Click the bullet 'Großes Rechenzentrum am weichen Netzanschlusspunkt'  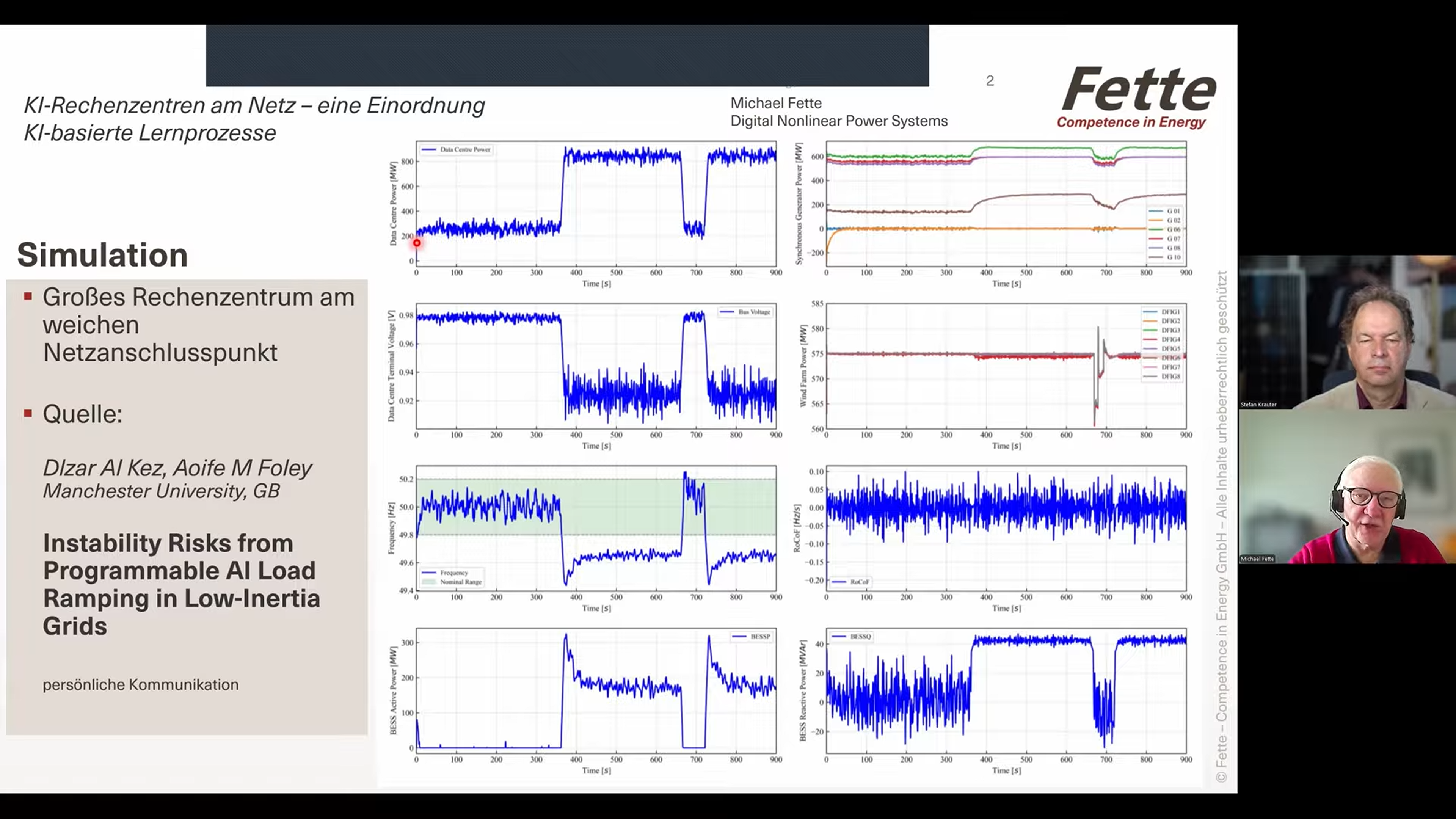[x=198, y=325]
